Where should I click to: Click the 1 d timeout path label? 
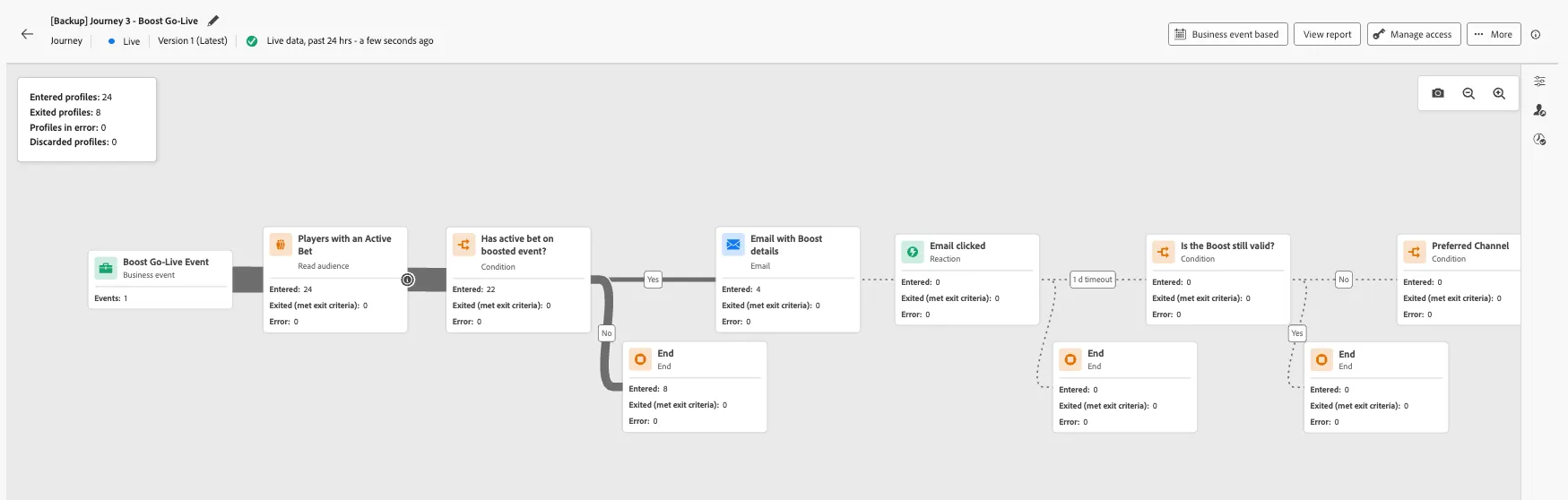click(x=1092, y=280)
